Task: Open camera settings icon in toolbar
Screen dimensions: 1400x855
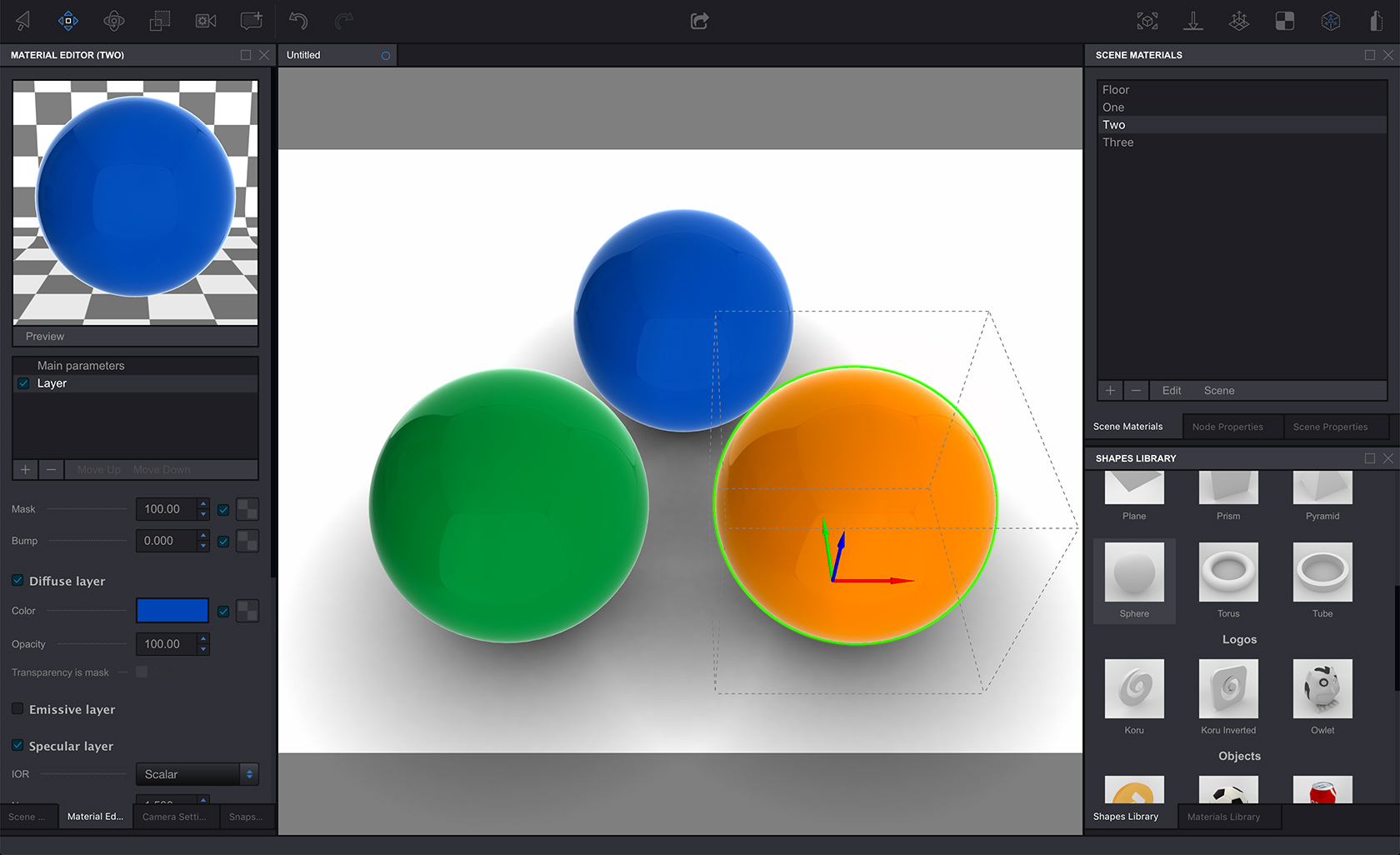Action: coord(206,21)
